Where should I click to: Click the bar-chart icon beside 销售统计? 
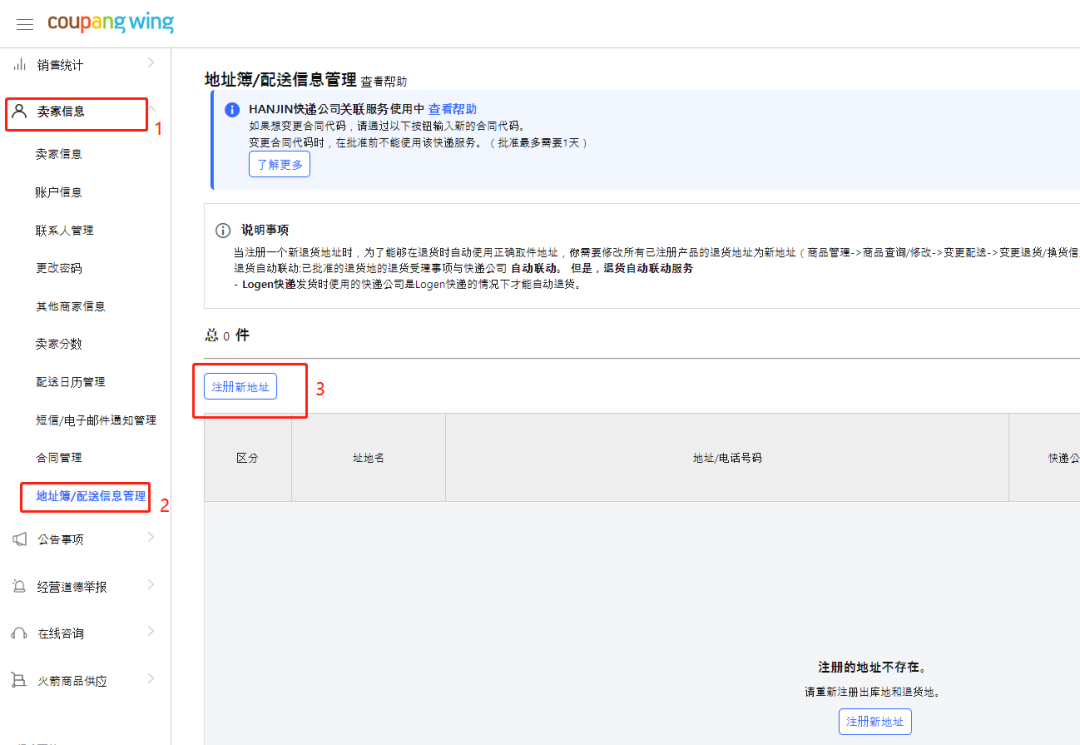[x=20, y=64]
